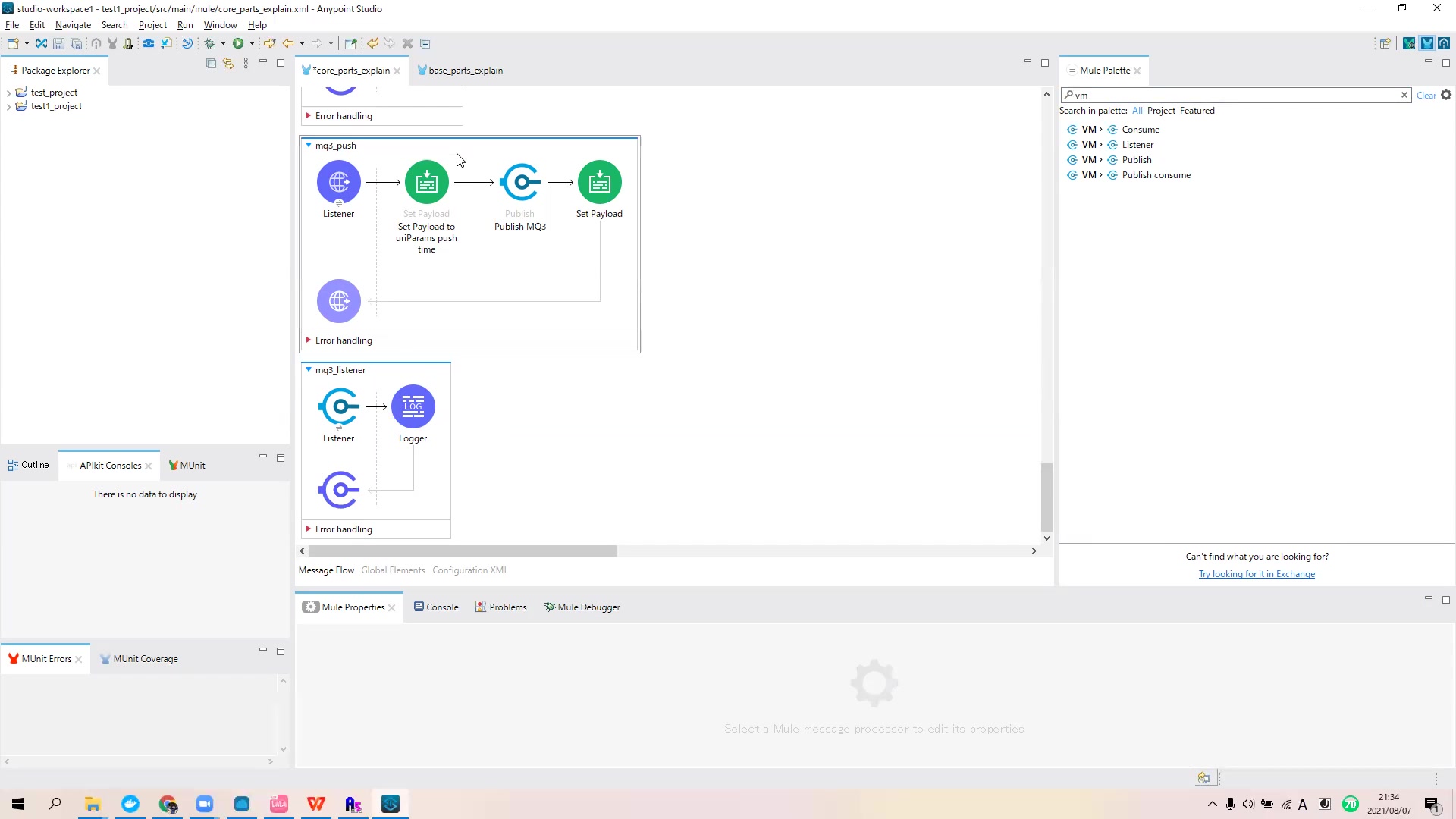Open the Navigate menu
The width and height of the screenshot is (1456, 819).
tap(73, 25)
